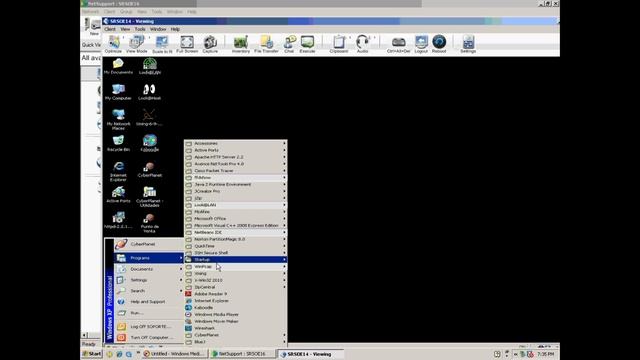The height and width of the screenshot is (360, 640).
Task: Open the Run... entry
Action: click(x=149, y=313)
